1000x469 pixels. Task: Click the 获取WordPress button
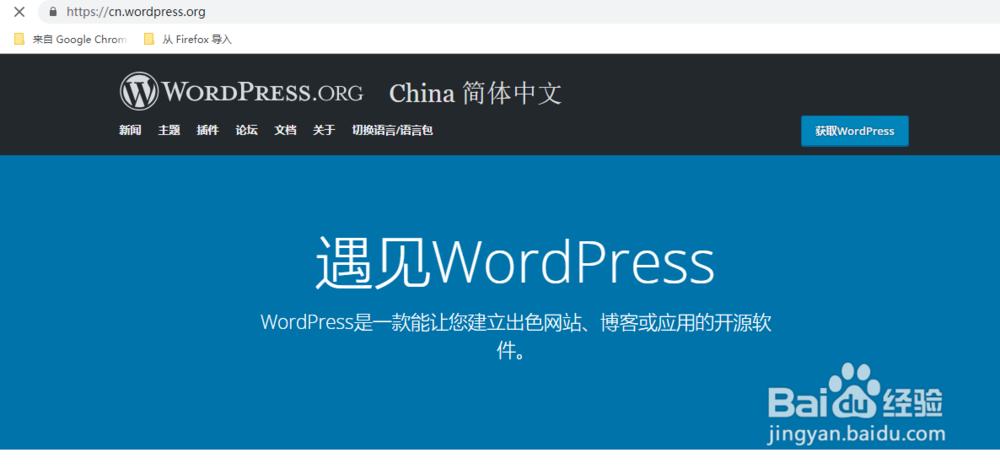pyautogui.click(x=855, y=131)
